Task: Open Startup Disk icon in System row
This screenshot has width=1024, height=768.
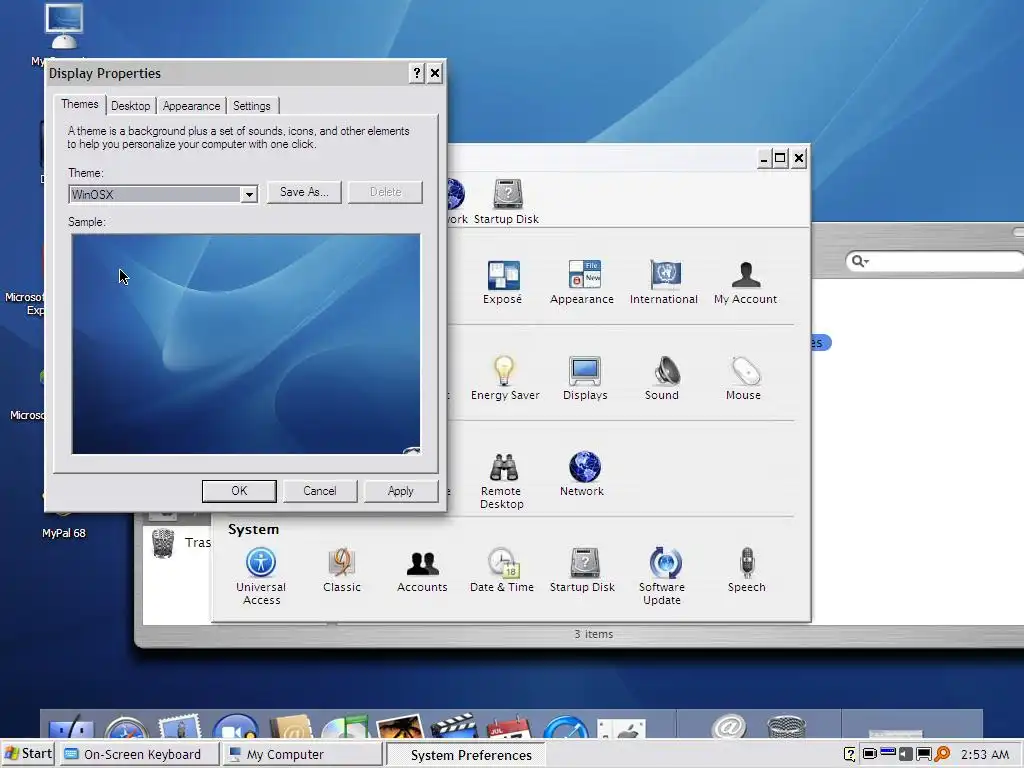Action: [x=584, y=563]
